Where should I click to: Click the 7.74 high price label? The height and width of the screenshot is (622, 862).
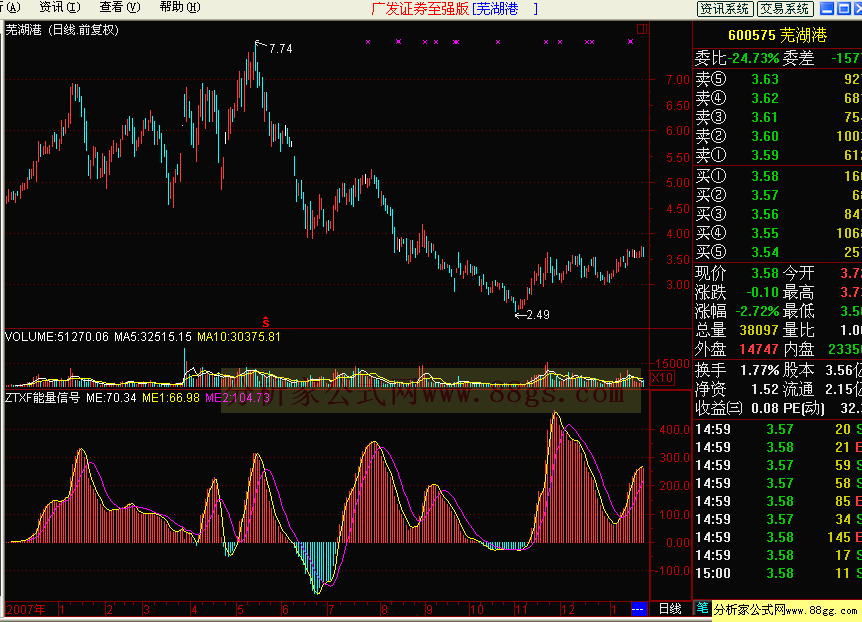click(281, 49)
